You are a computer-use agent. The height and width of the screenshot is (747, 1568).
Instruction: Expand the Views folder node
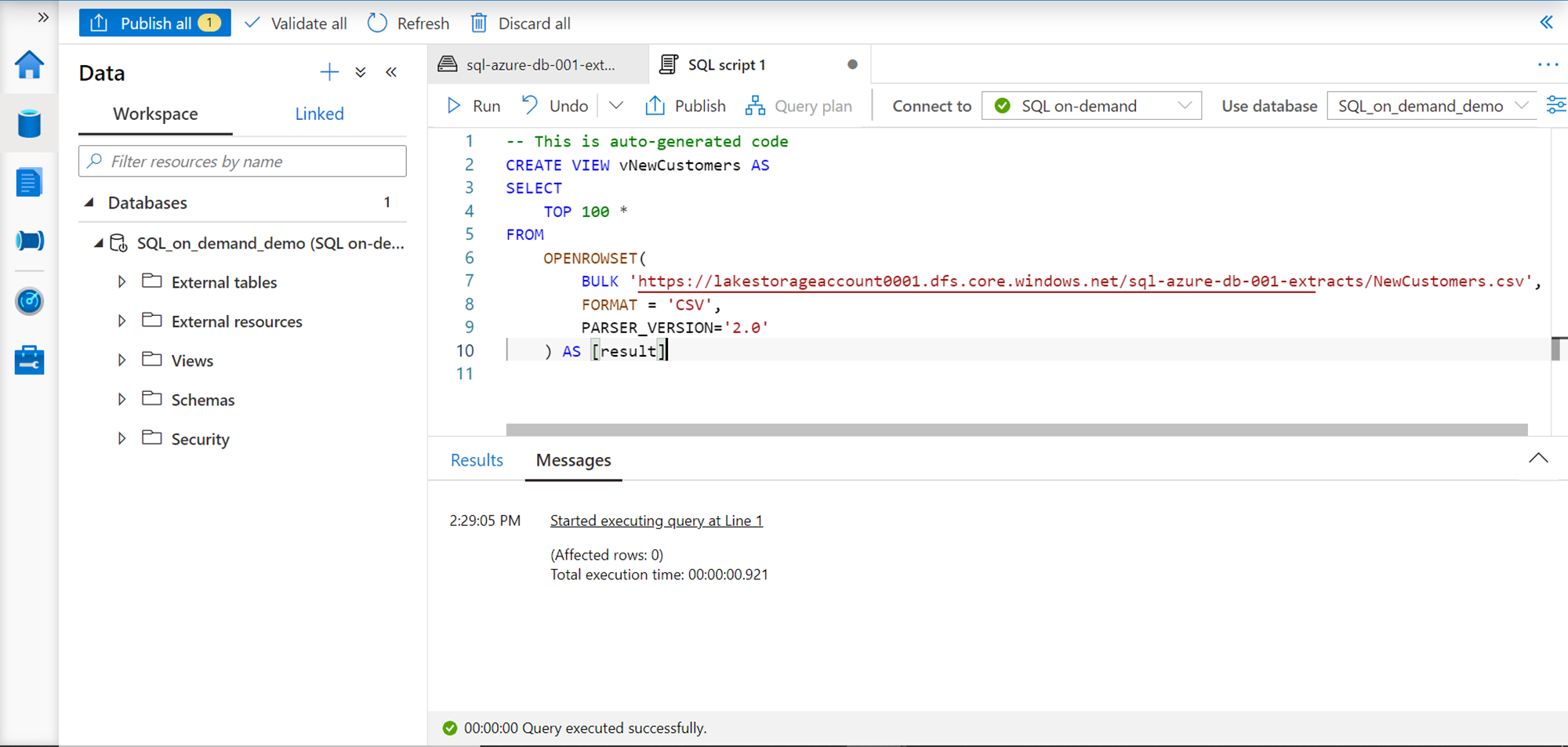(x=122, y=361)
